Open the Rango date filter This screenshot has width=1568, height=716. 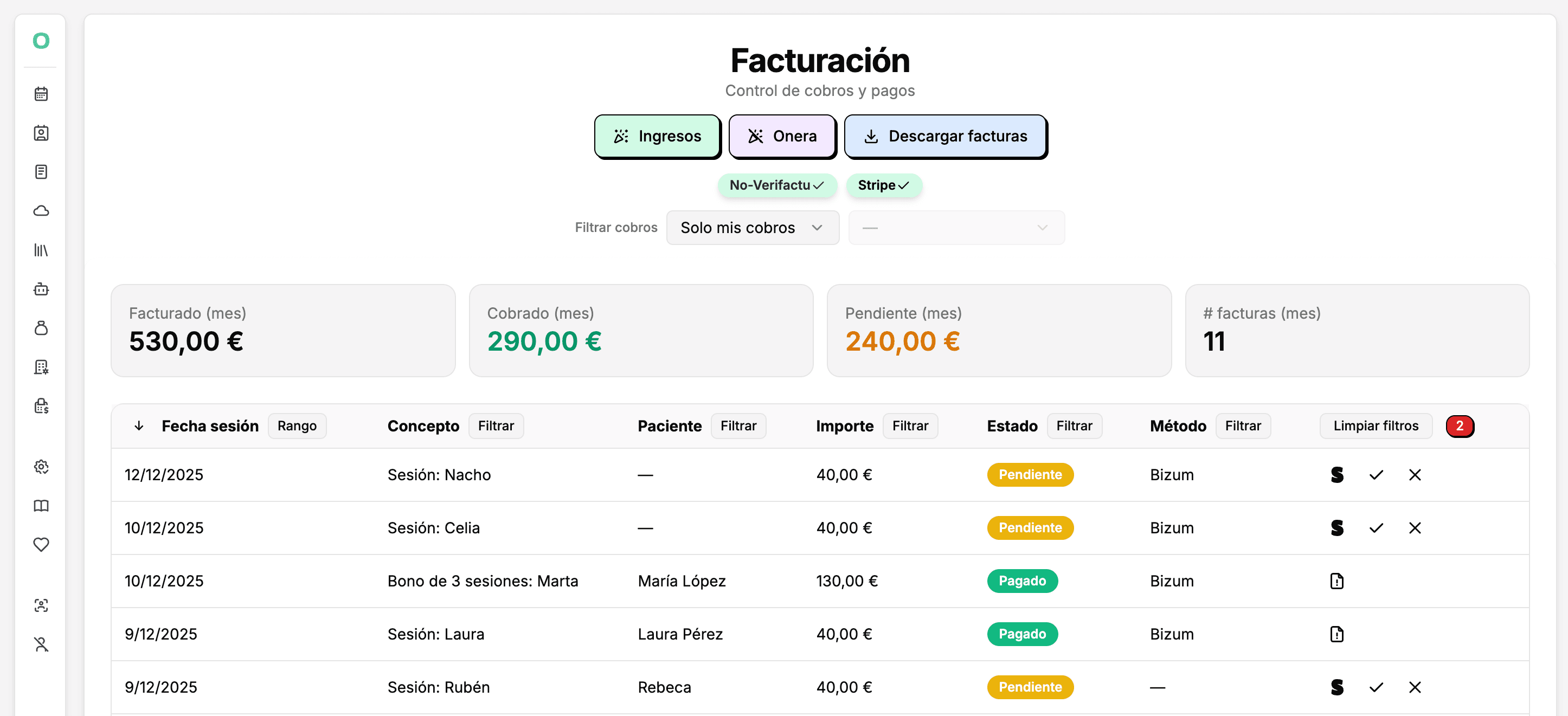pos(297,426)
